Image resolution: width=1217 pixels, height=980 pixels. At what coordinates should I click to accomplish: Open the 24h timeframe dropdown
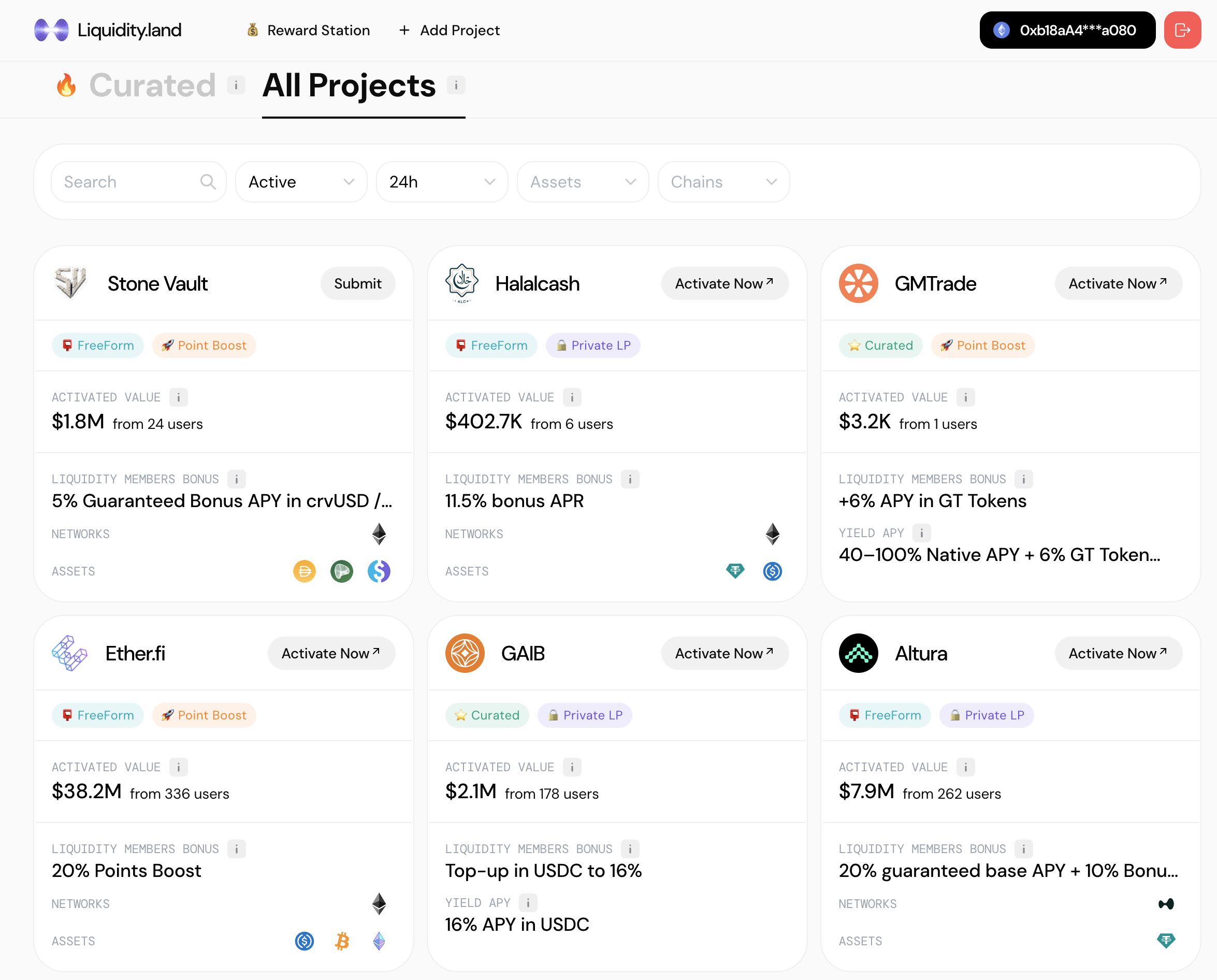click(442, 182)
